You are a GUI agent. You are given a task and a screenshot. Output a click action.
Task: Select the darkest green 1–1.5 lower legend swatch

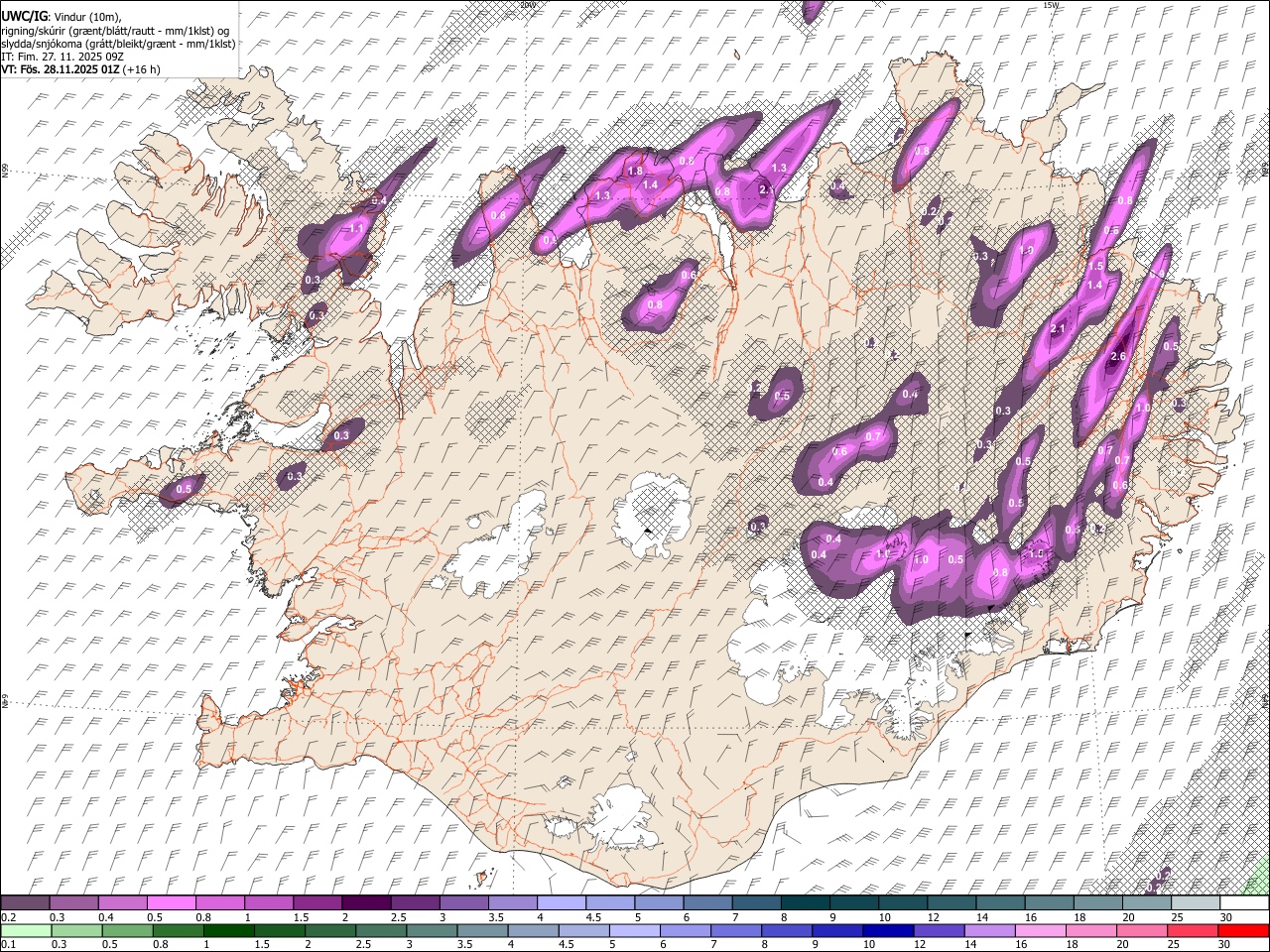(x=228, y=930)
